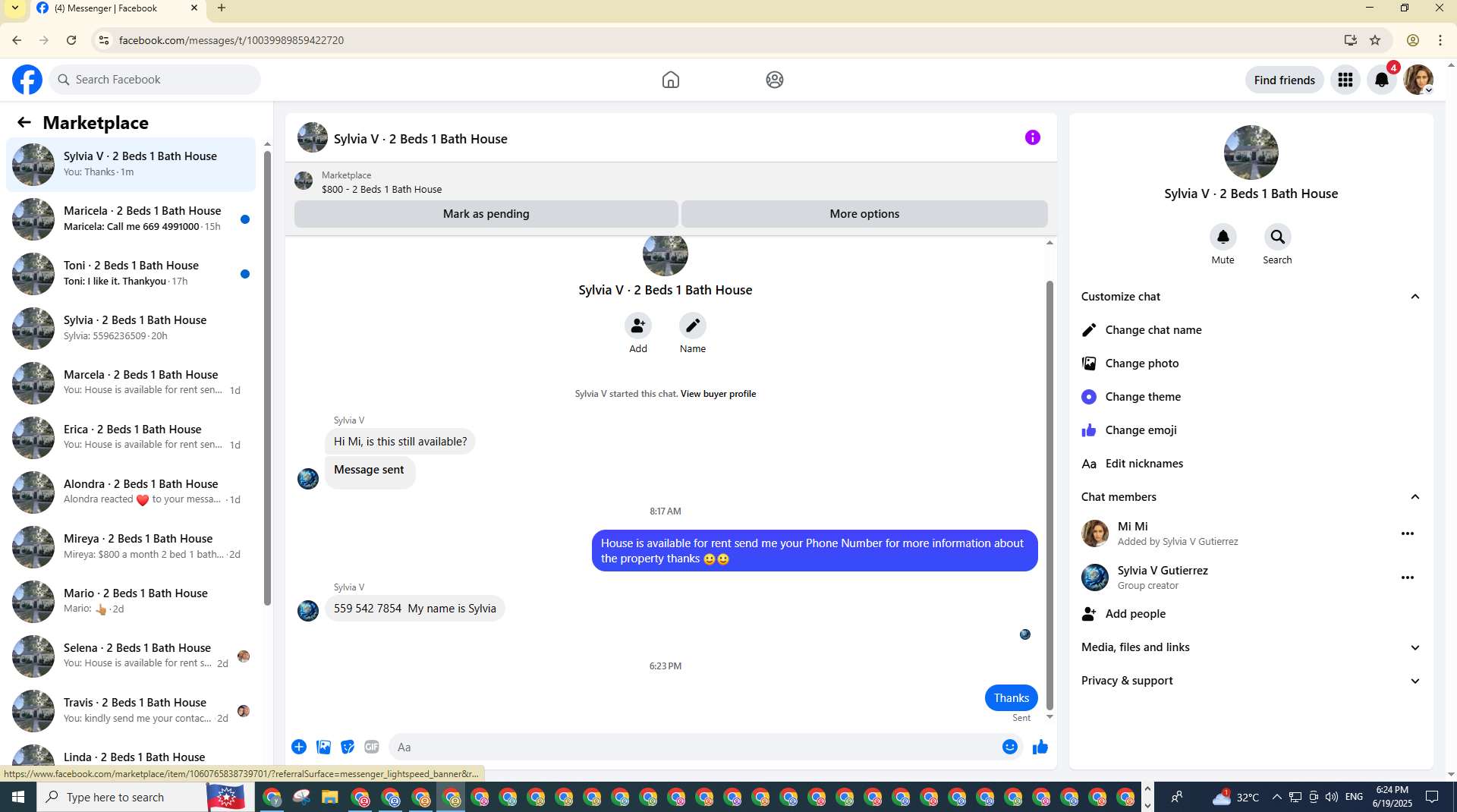Open the weather widget showing 32°C

point(1236,797)
